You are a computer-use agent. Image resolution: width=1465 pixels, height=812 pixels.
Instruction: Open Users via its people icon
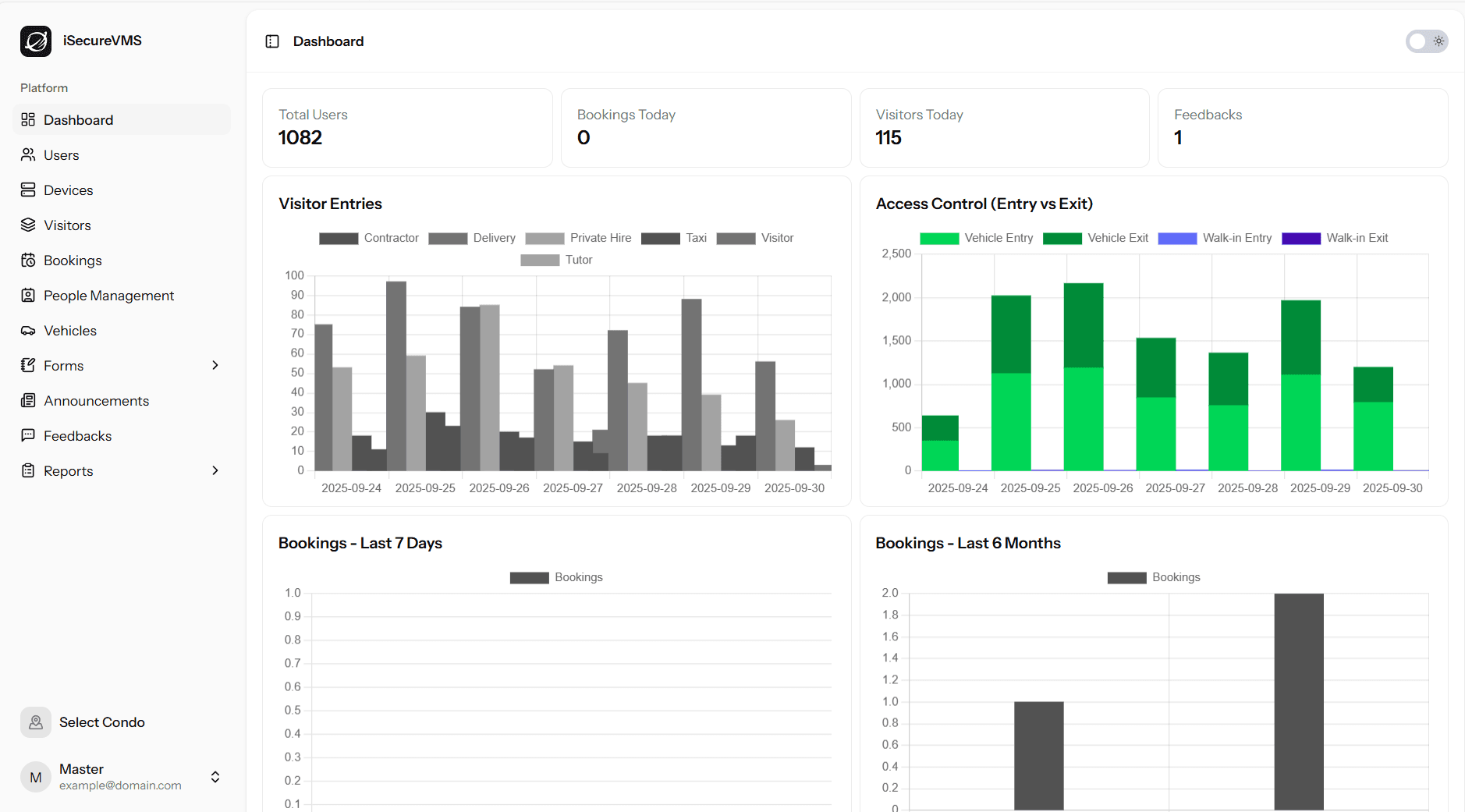(x=28, y=155)
